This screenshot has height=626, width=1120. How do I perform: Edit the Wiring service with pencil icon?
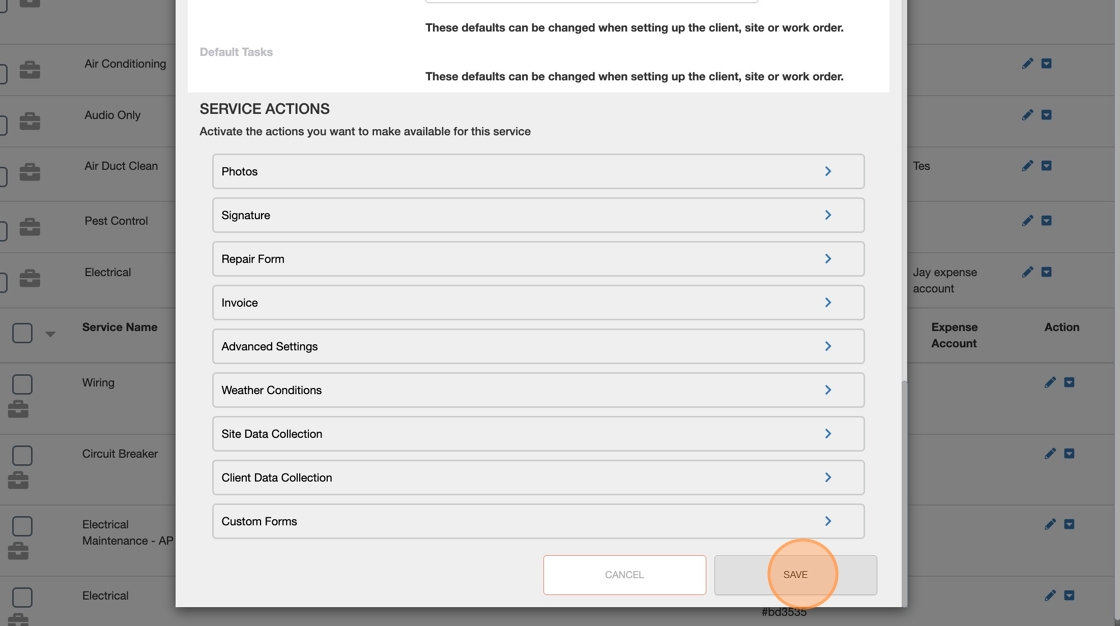tap(1050, 383)
